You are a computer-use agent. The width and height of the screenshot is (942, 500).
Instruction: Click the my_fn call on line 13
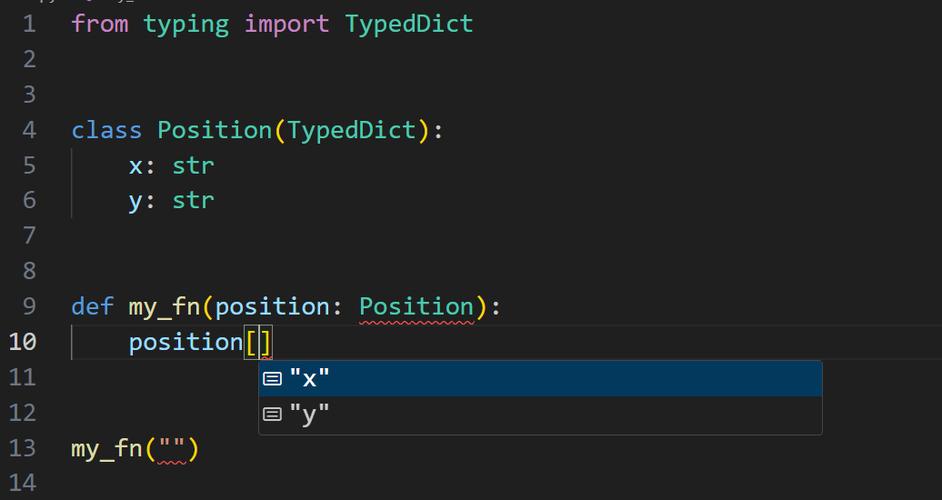point(106,448)
